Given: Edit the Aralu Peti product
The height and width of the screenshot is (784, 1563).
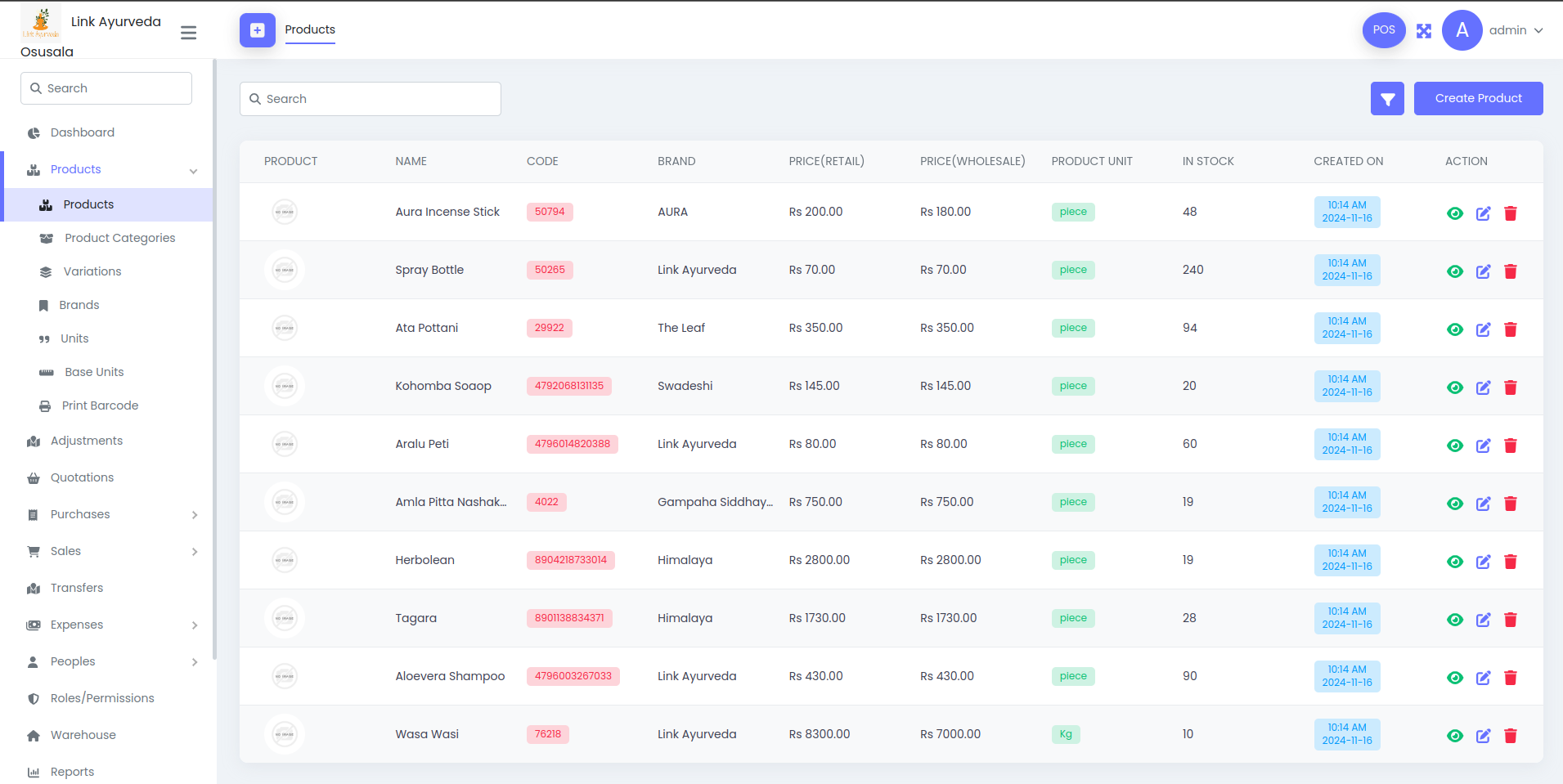Looking at the screenshot, I should point(1483,446).
